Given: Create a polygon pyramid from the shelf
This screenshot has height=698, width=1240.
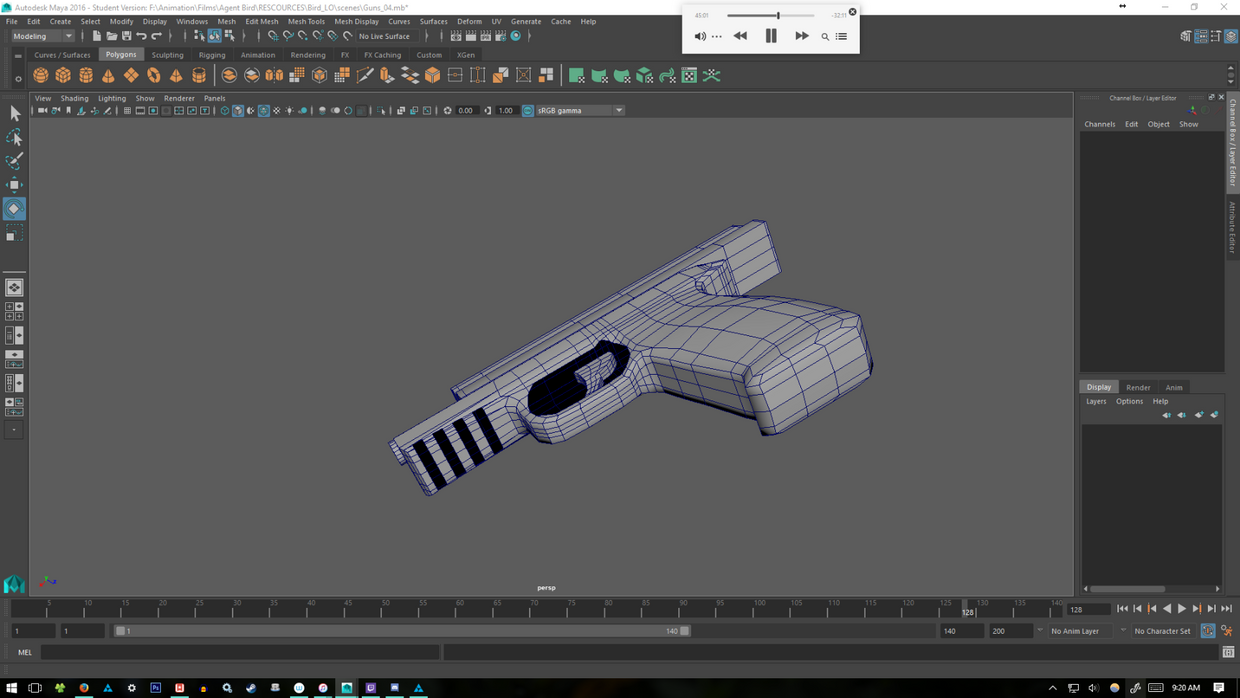Looking at the screenshot, I should pos(176,76).
